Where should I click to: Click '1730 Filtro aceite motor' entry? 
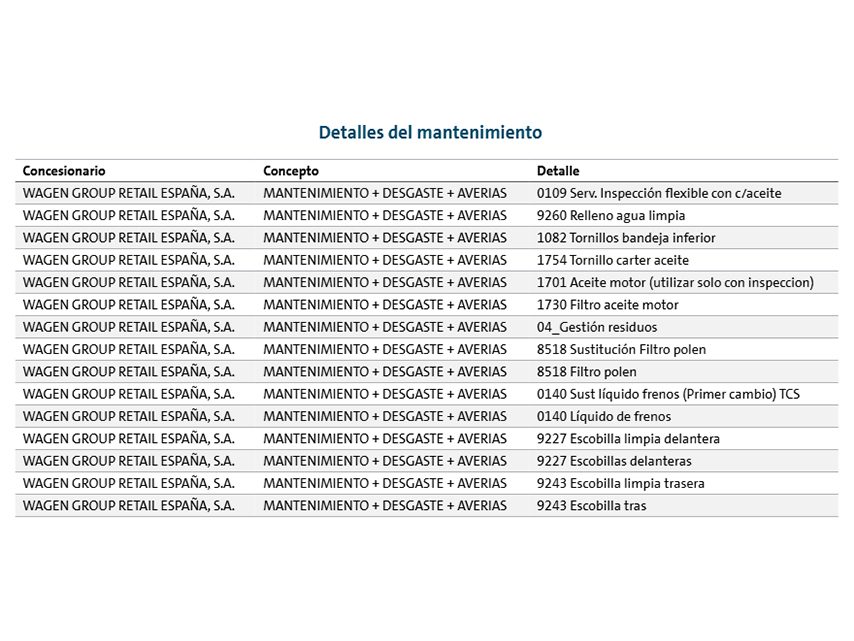607,305
